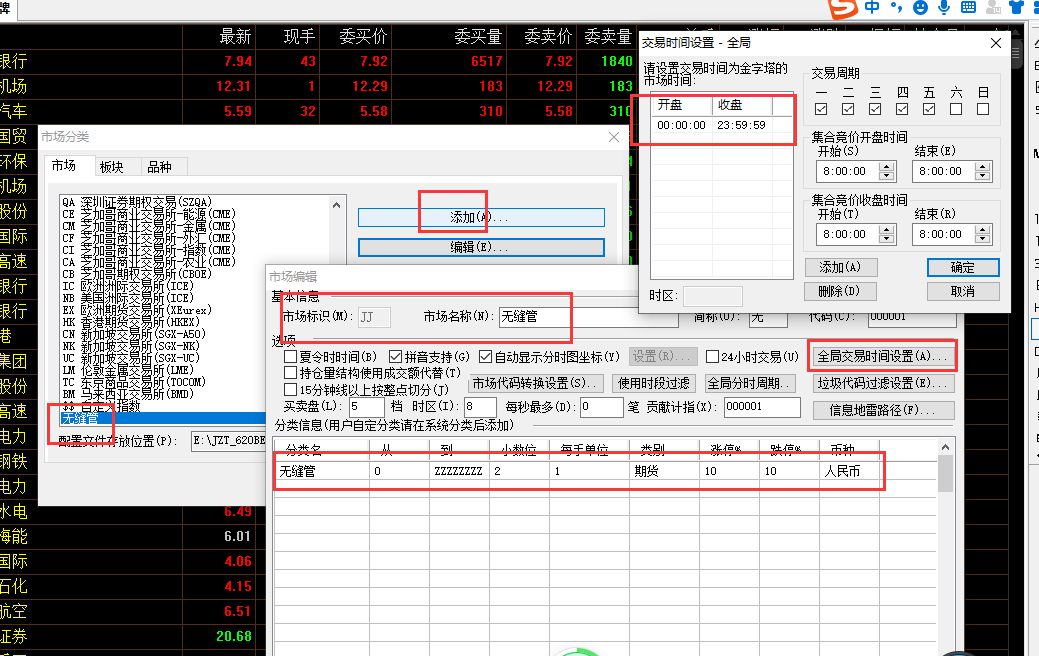Click the 全局交易时间设置 button

tap(882, 356)
